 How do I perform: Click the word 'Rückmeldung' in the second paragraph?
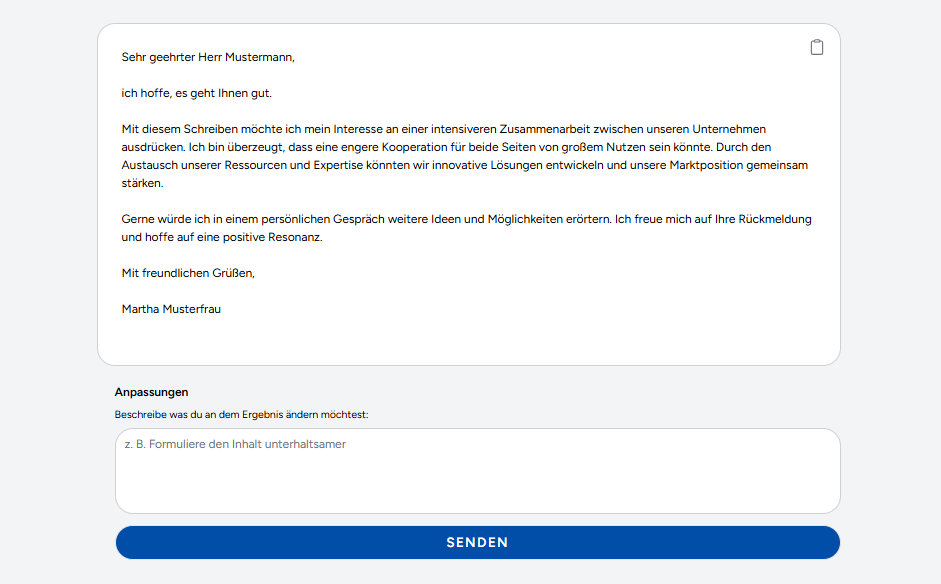(775, 219)
